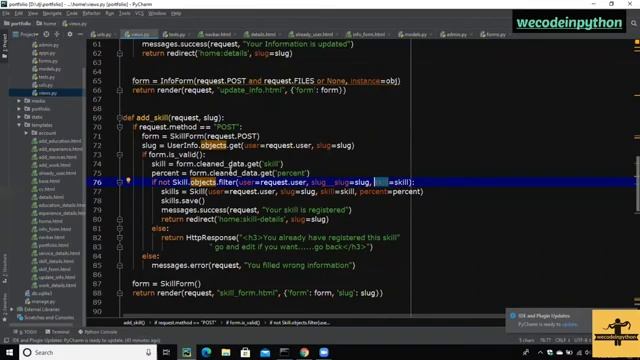Viewport: 640px width, 360px height.
Task: Select manage.py in project tree
Action: (40, 301)
